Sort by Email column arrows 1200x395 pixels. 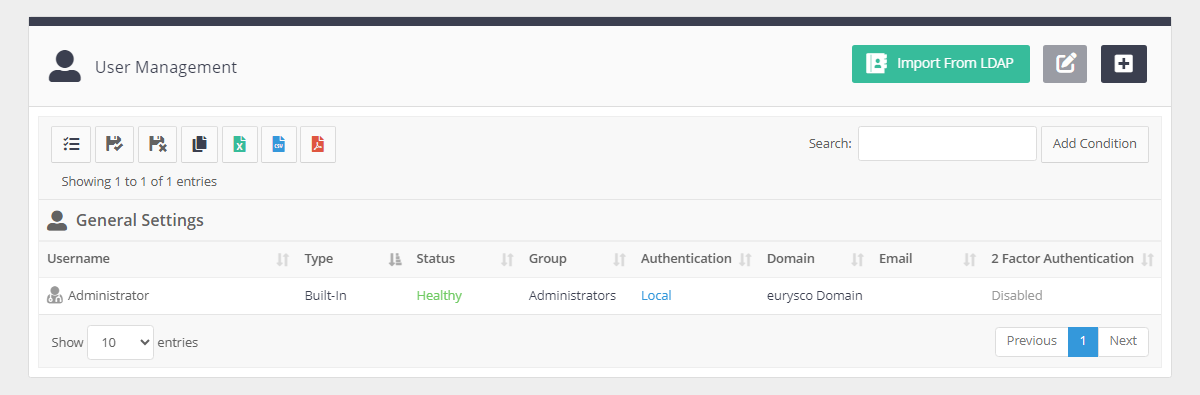(x=969, y=259)
